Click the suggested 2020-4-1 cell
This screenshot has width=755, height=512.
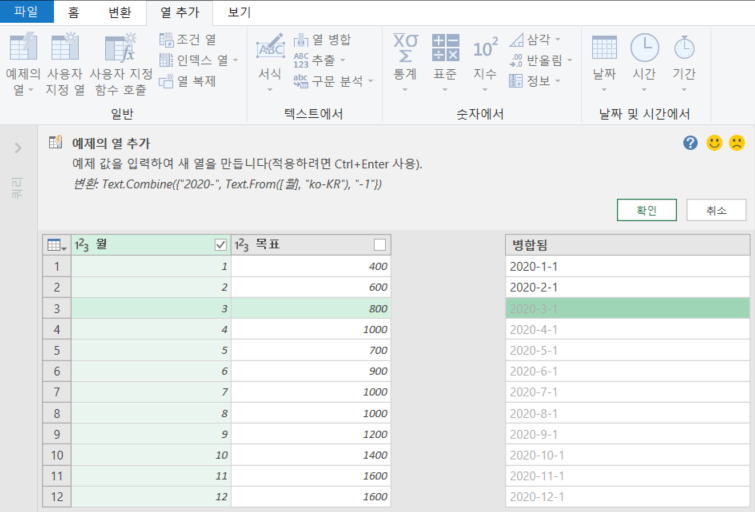(x=627, y=329)
